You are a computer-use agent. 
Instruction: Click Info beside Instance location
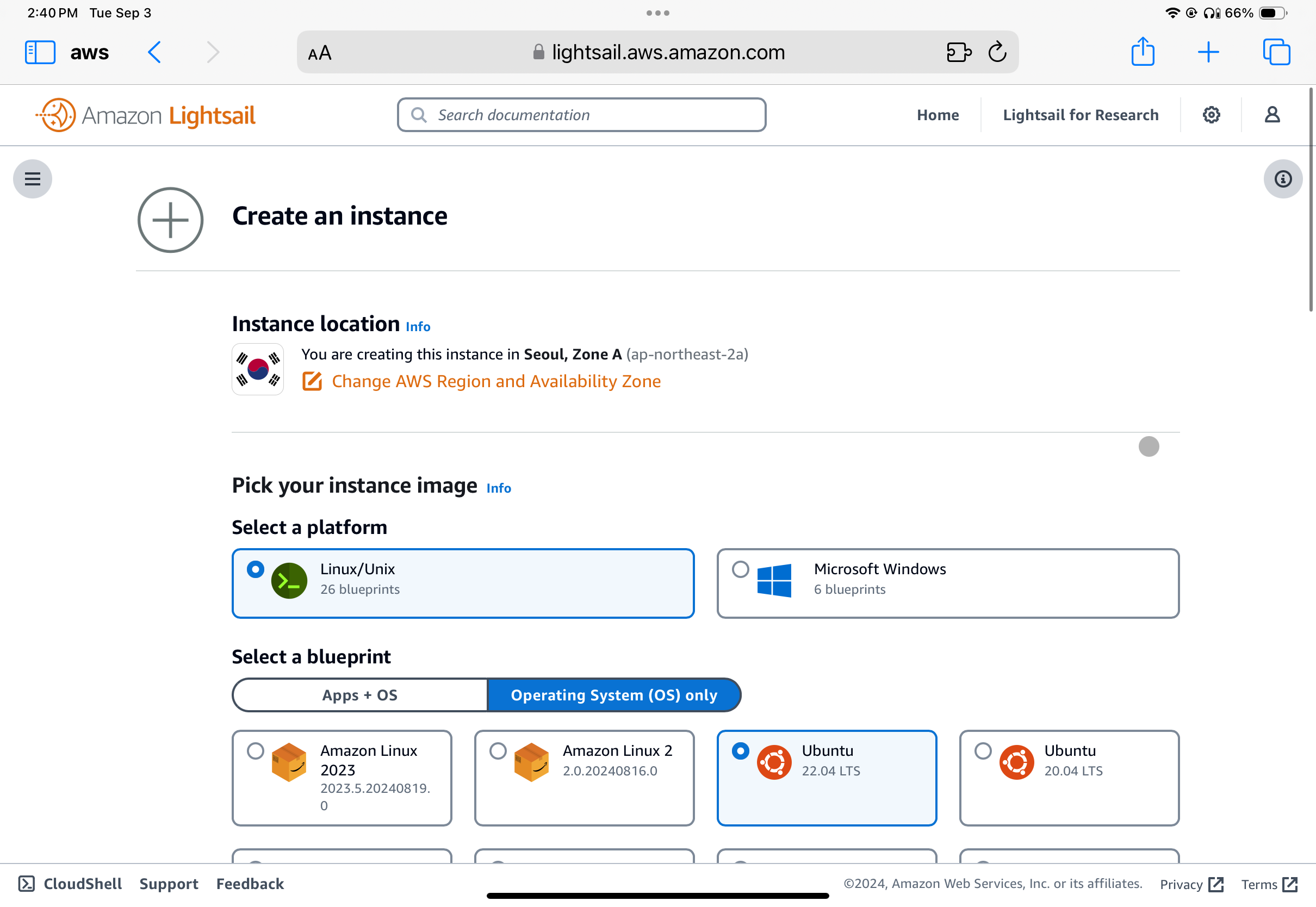[x=418, y=326]
